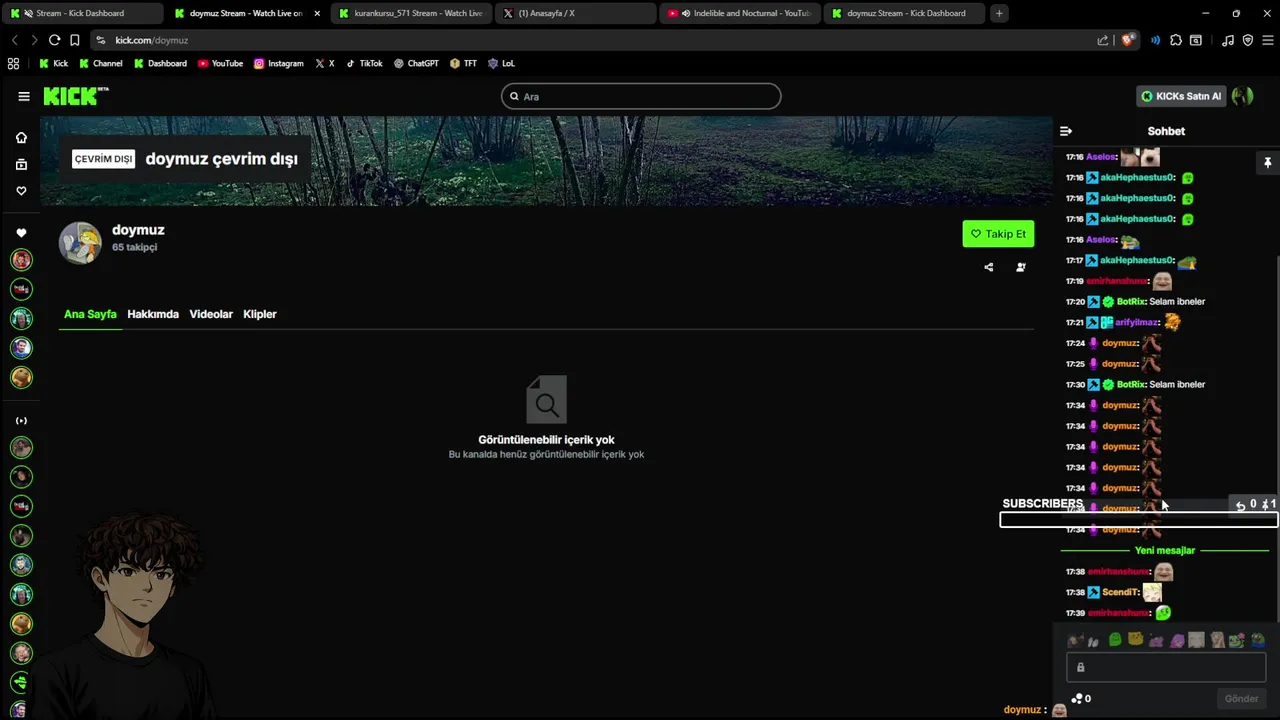Switch to (1) Anasayfa / X browser tab
Screen dimensions: 1280x720
tap(575, 13)
